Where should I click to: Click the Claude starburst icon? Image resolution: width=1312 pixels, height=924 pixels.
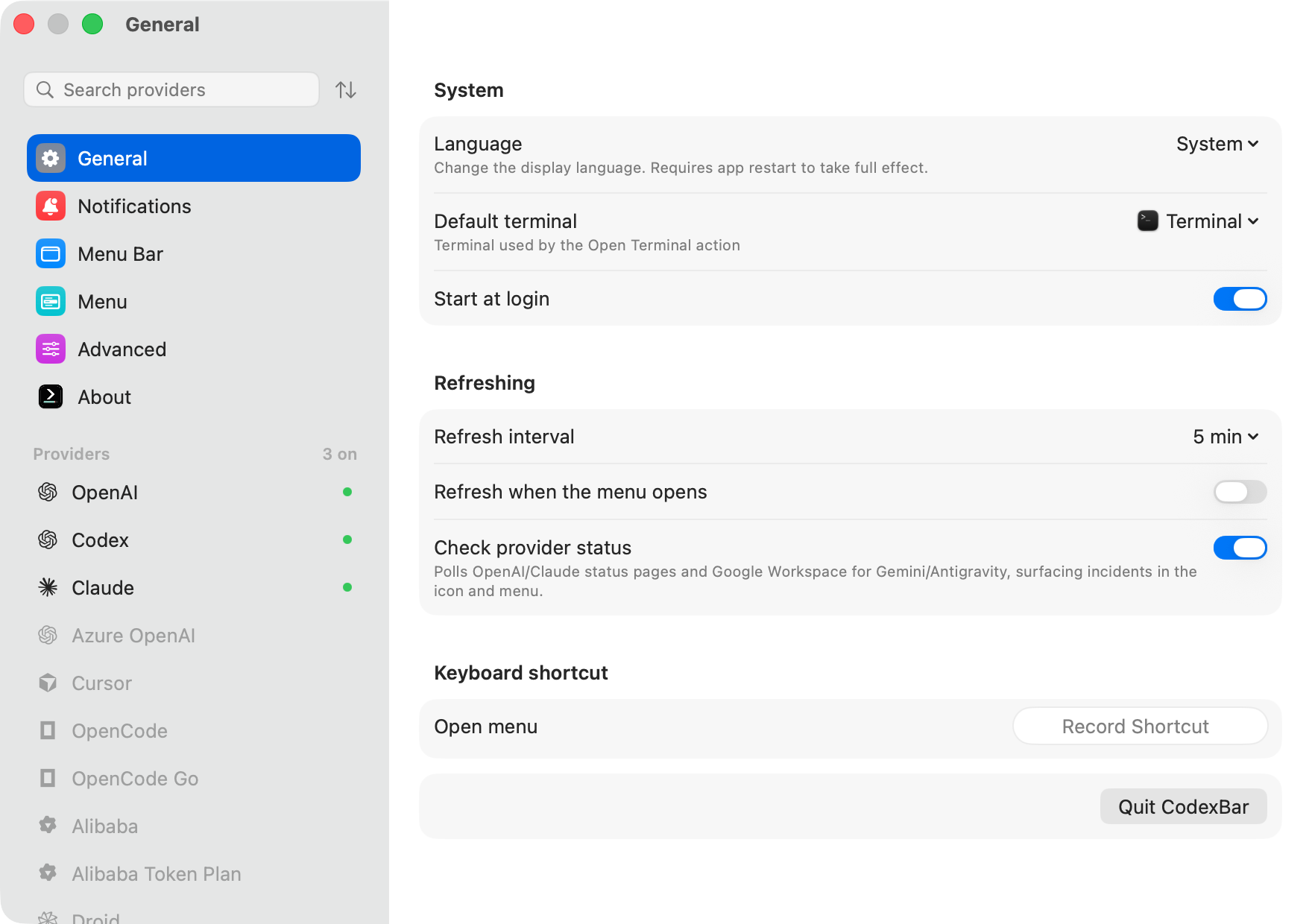[48, 587]
